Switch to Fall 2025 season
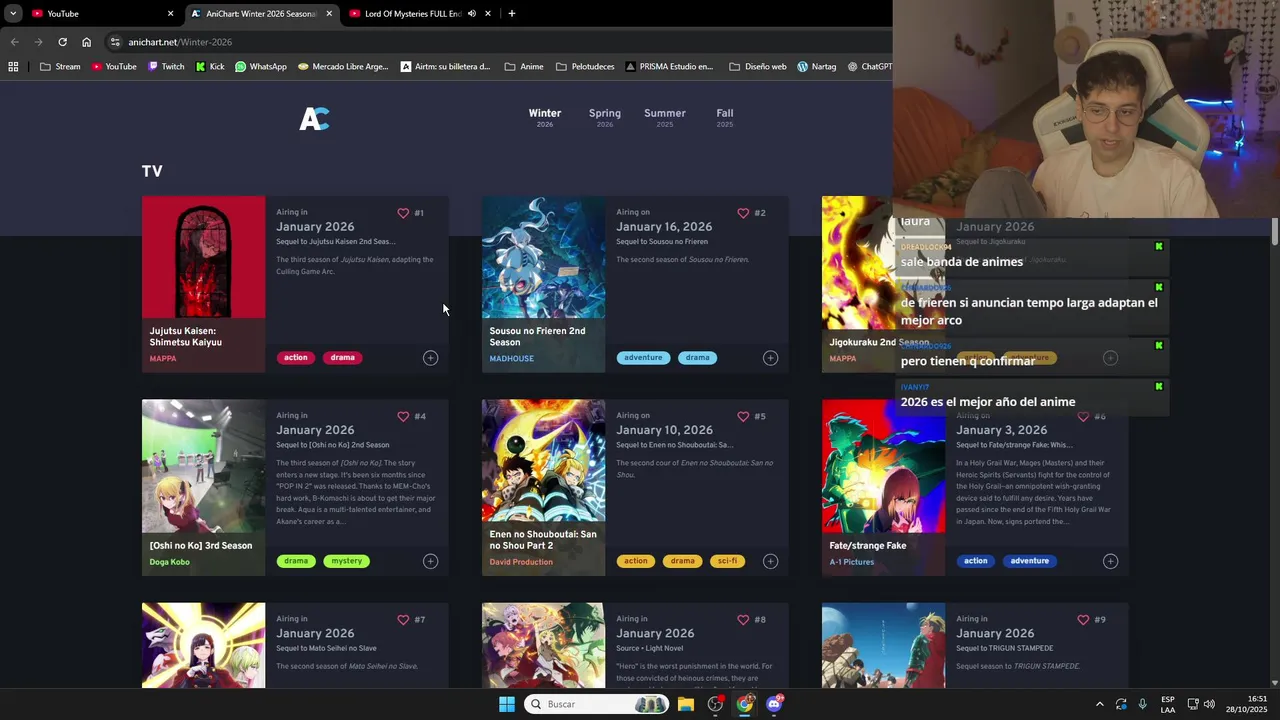The width and height of the screenshot is (1280, 720). (x=725, y=117)
